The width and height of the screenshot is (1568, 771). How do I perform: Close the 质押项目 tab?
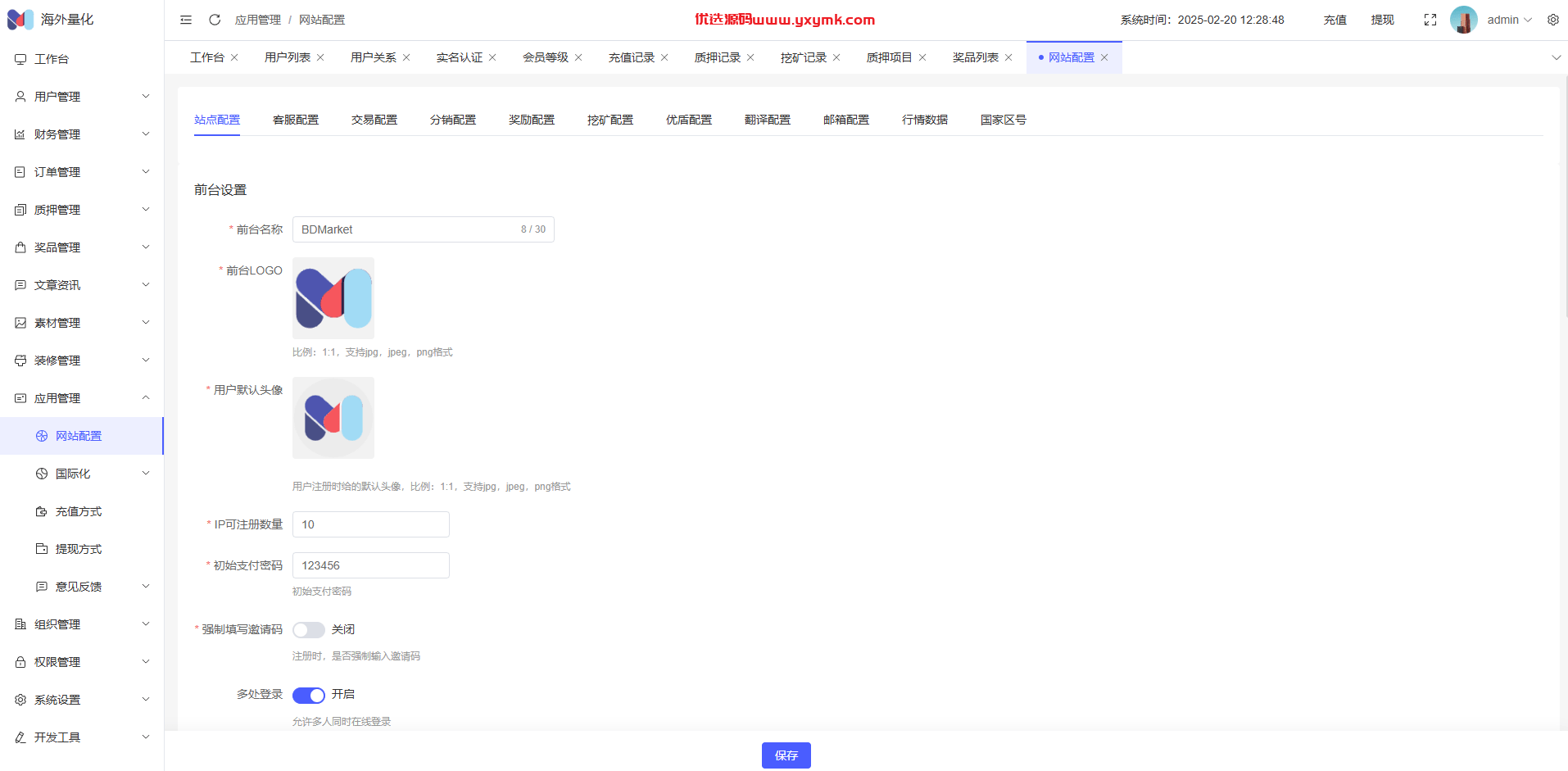click(922, 57)
